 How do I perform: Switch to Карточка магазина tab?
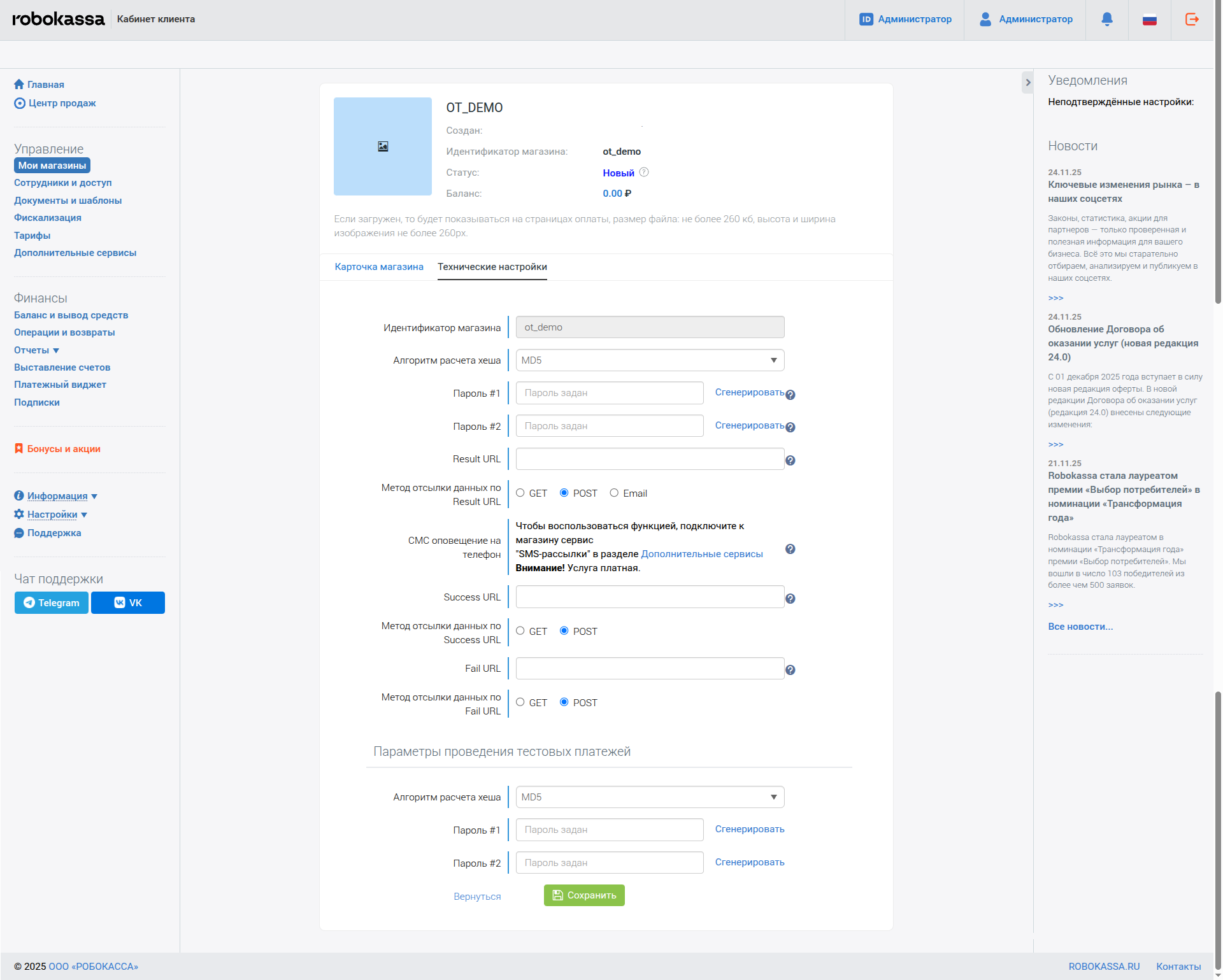pyautogui.click(x=379, y=267)
